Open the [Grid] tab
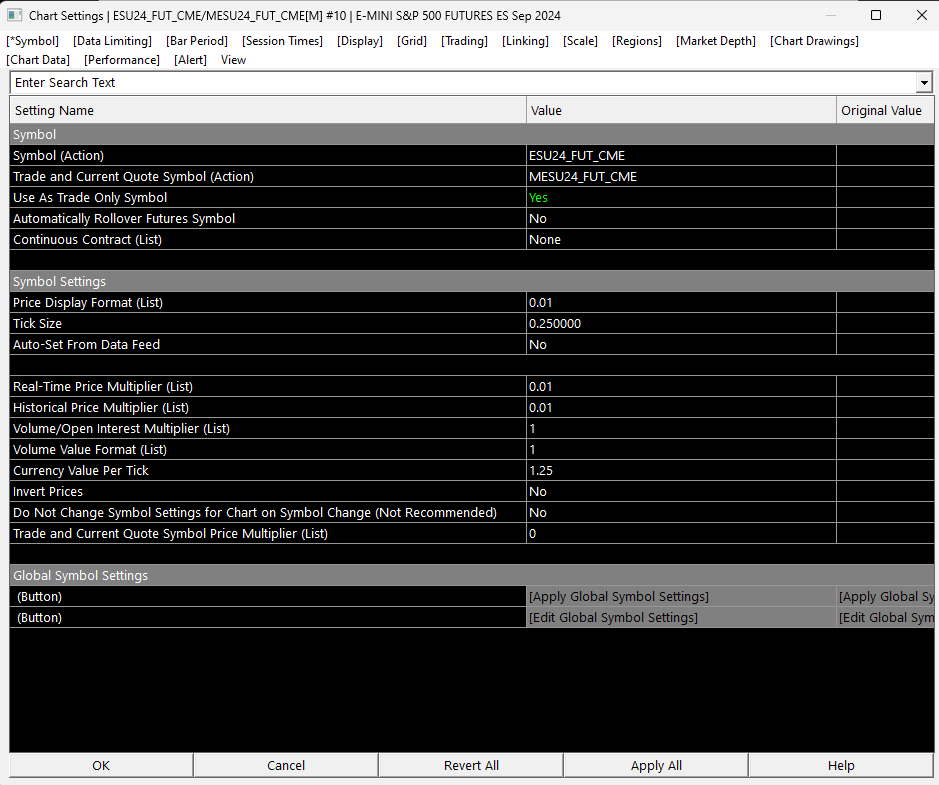The height and width of the screenshot is (785, 939). point(411,41)
